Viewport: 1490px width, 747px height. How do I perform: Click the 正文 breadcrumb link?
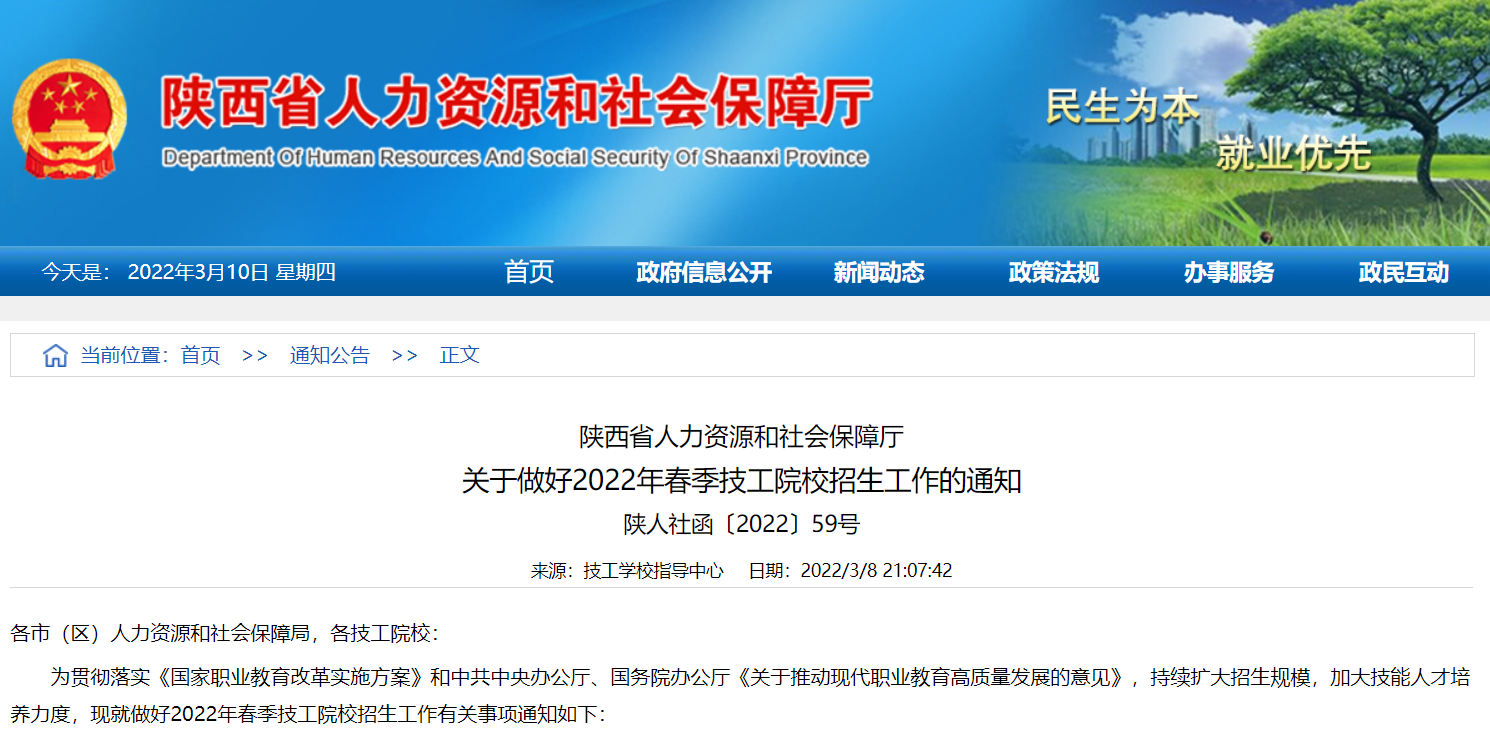460,355
